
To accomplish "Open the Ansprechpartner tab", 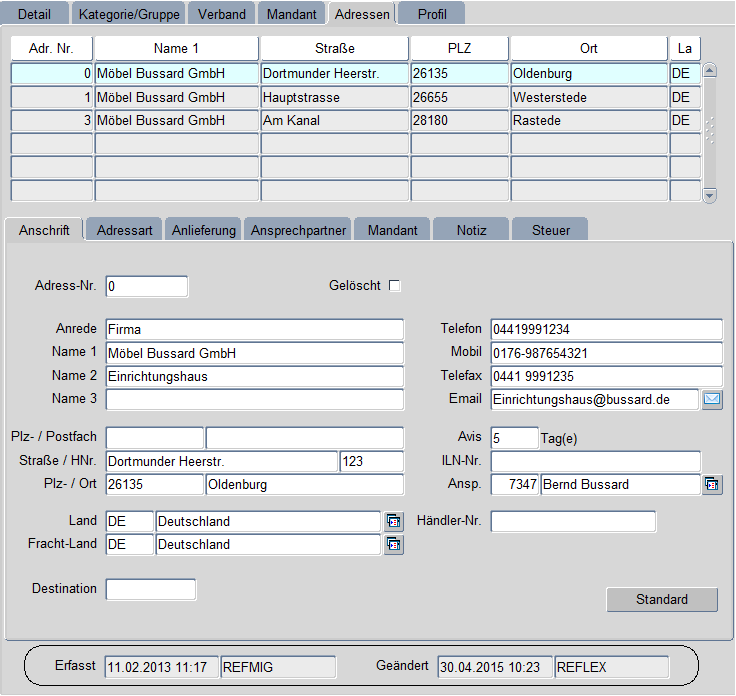I will click(x=299, y=230).
